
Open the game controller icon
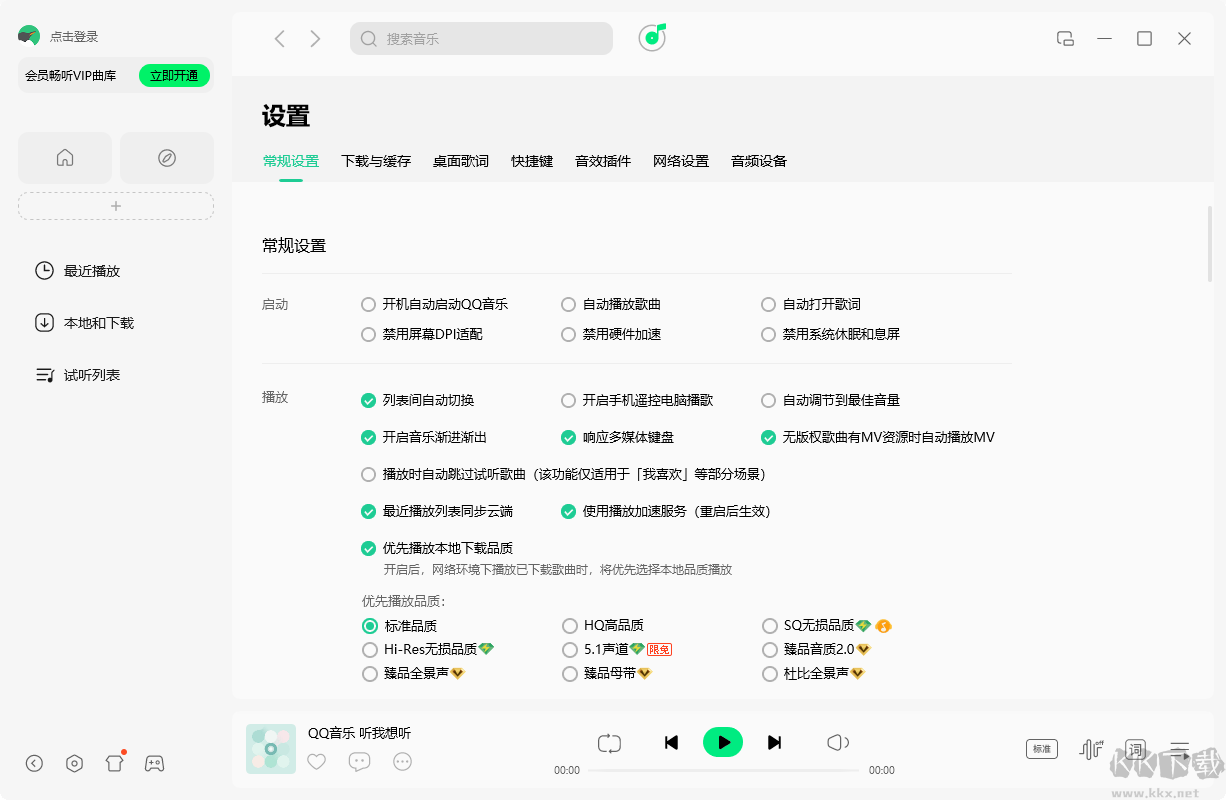point(154,763)
